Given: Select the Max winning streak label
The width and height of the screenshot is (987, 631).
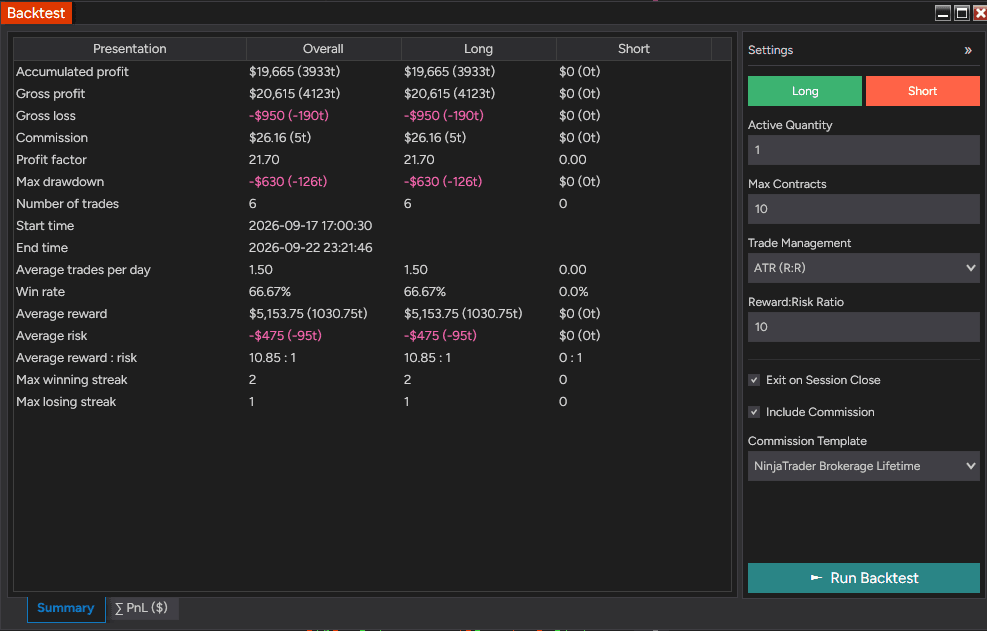Looking at the screenshot, I should [x=72, y=380].
